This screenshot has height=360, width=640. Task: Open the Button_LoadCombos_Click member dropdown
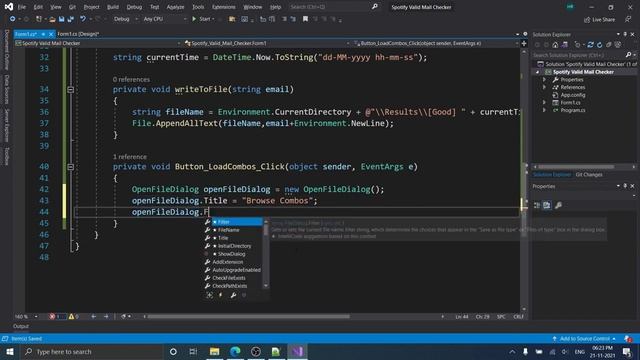436,43
